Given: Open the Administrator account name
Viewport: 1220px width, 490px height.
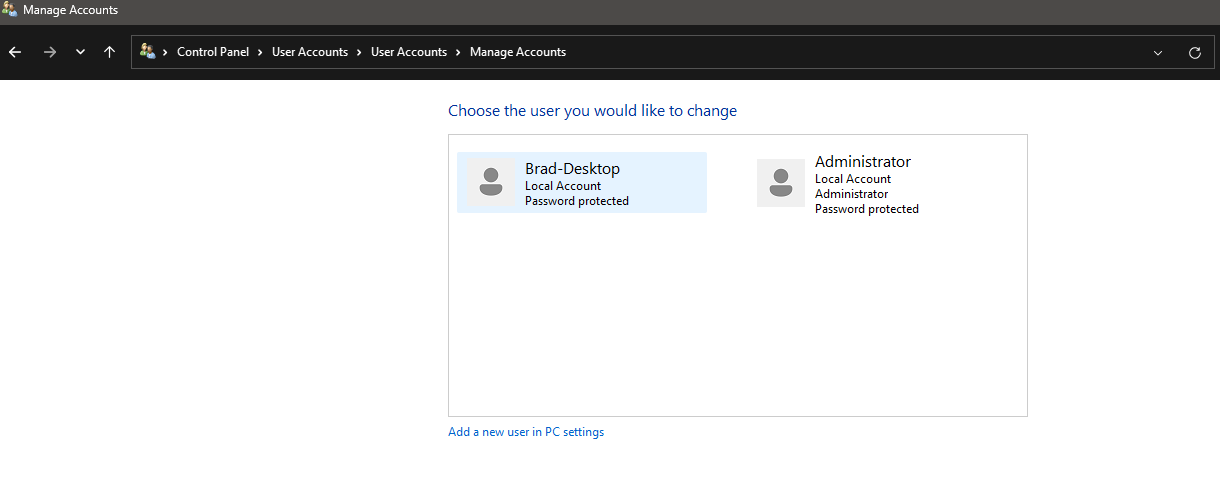Looking at the screenshot, I should pos(863,161).
